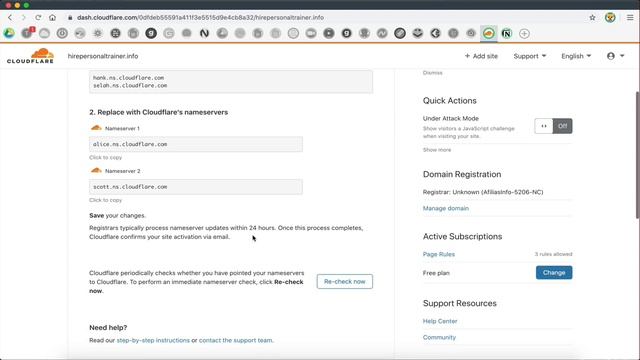The height and width of the screenshot is (360, 640).
Task: Open hirepersonaltrainer.info site selector
Action: click(103, 56)
